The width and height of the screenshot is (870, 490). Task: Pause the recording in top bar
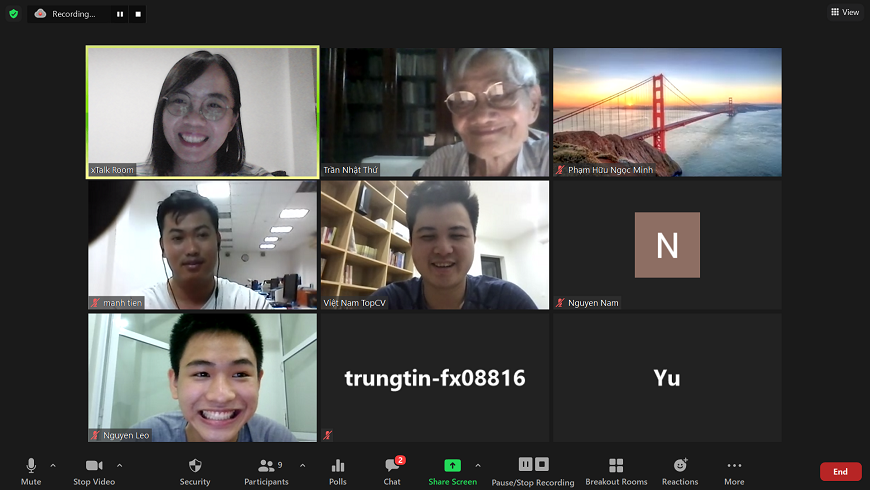[x=120, y=14]
